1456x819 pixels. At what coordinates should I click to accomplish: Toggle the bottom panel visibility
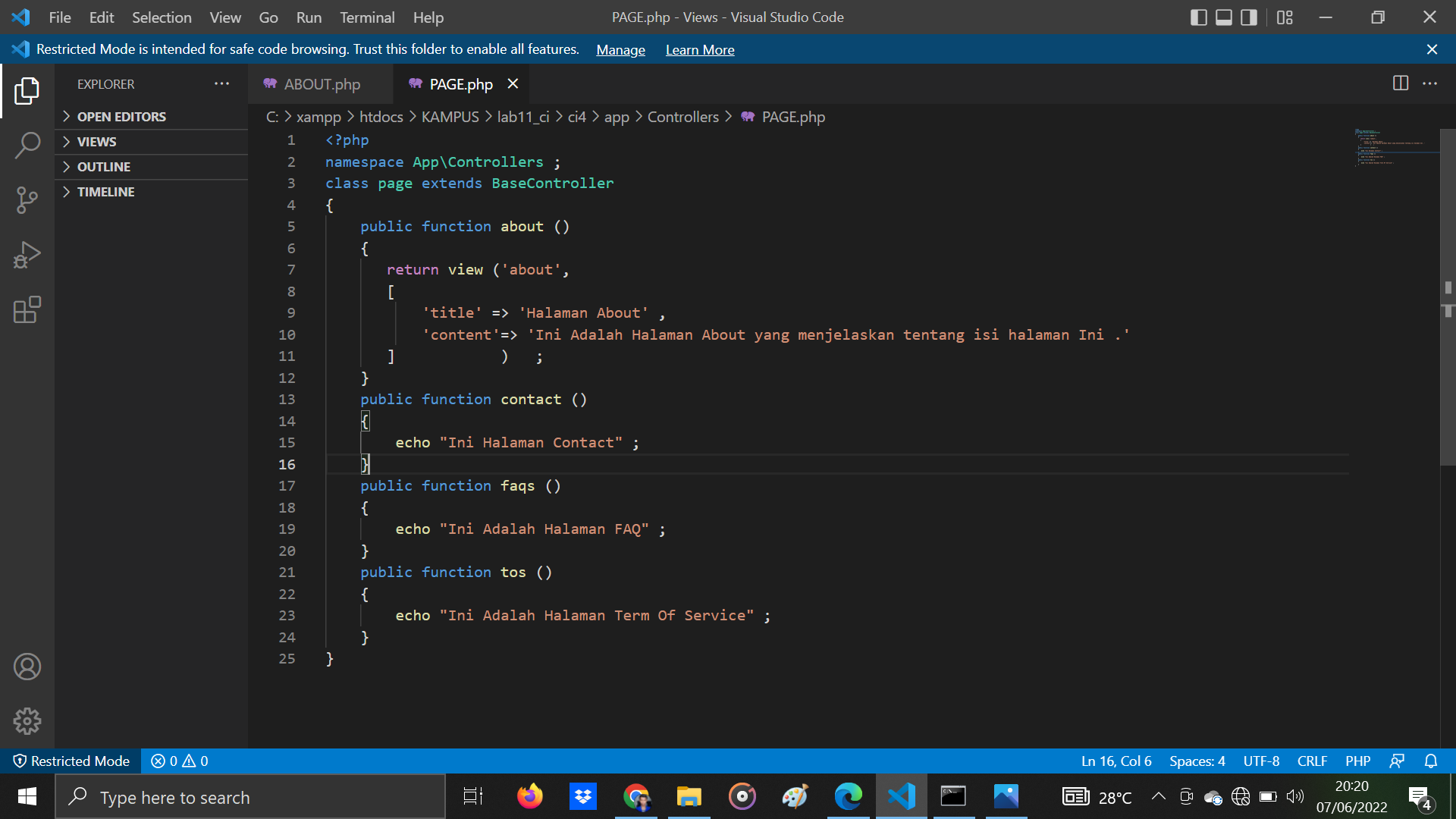coord(1223,17)
